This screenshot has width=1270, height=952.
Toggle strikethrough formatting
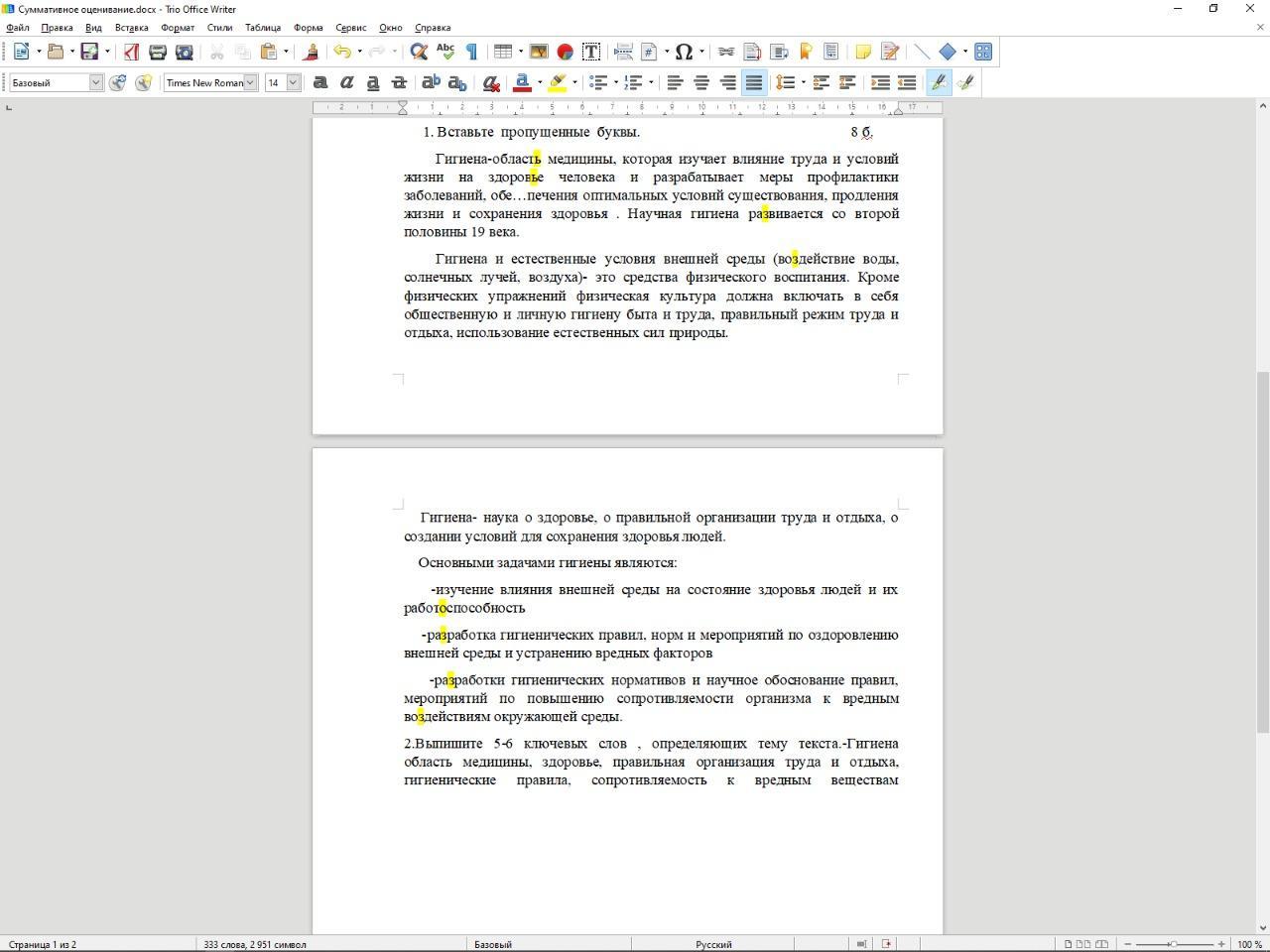click(x=400, y=82)
